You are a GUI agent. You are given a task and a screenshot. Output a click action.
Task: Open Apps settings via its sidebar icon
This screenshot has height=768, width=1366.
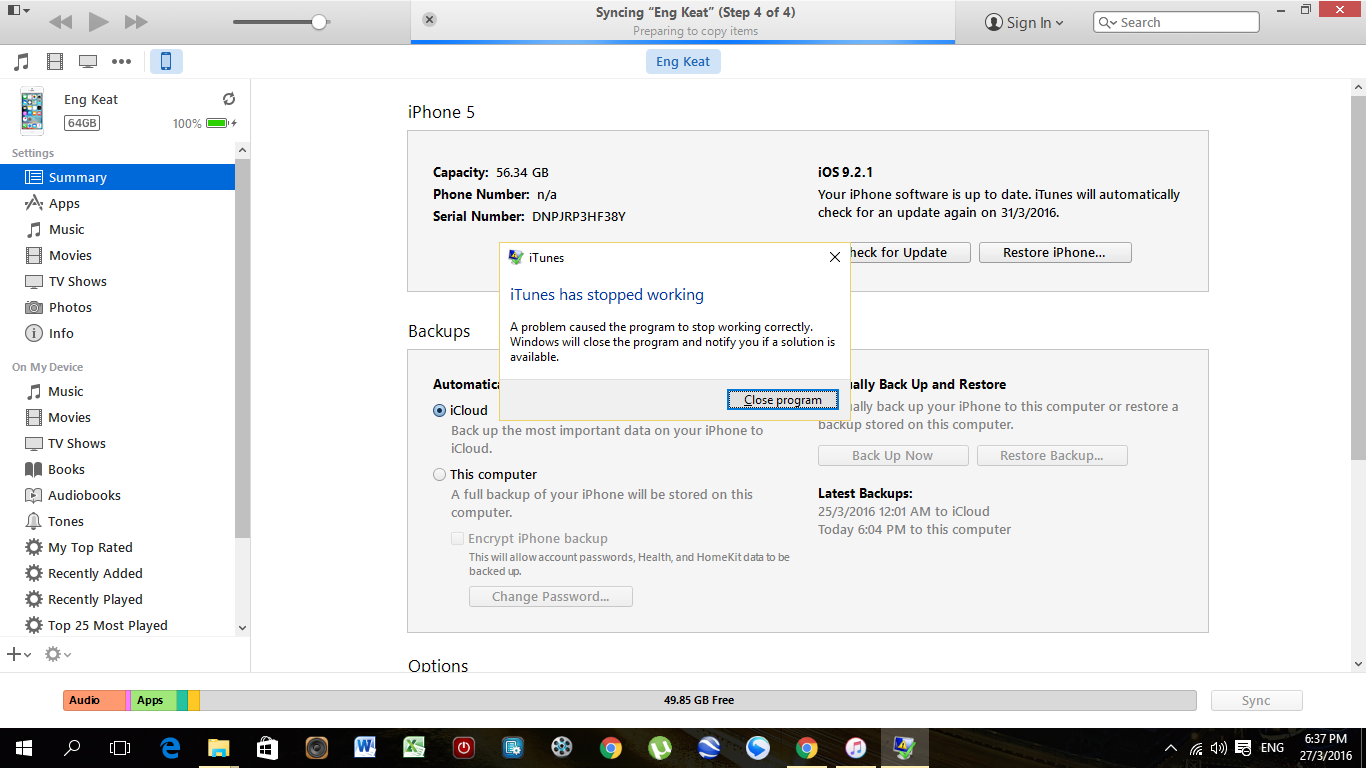click(x=34, y=203)
